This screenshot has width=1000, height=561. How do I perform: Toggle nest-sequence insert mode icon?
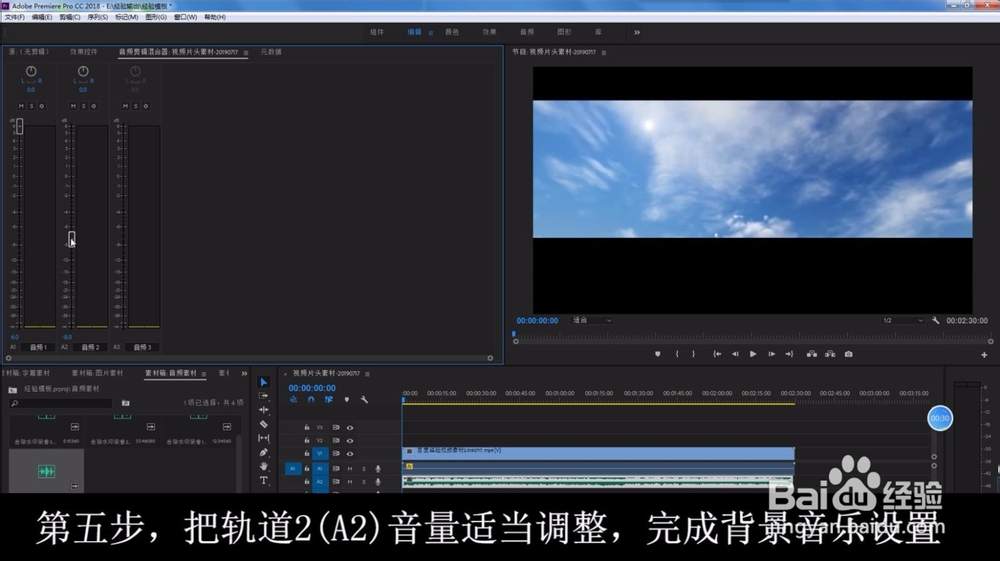[x=293, y=400]
